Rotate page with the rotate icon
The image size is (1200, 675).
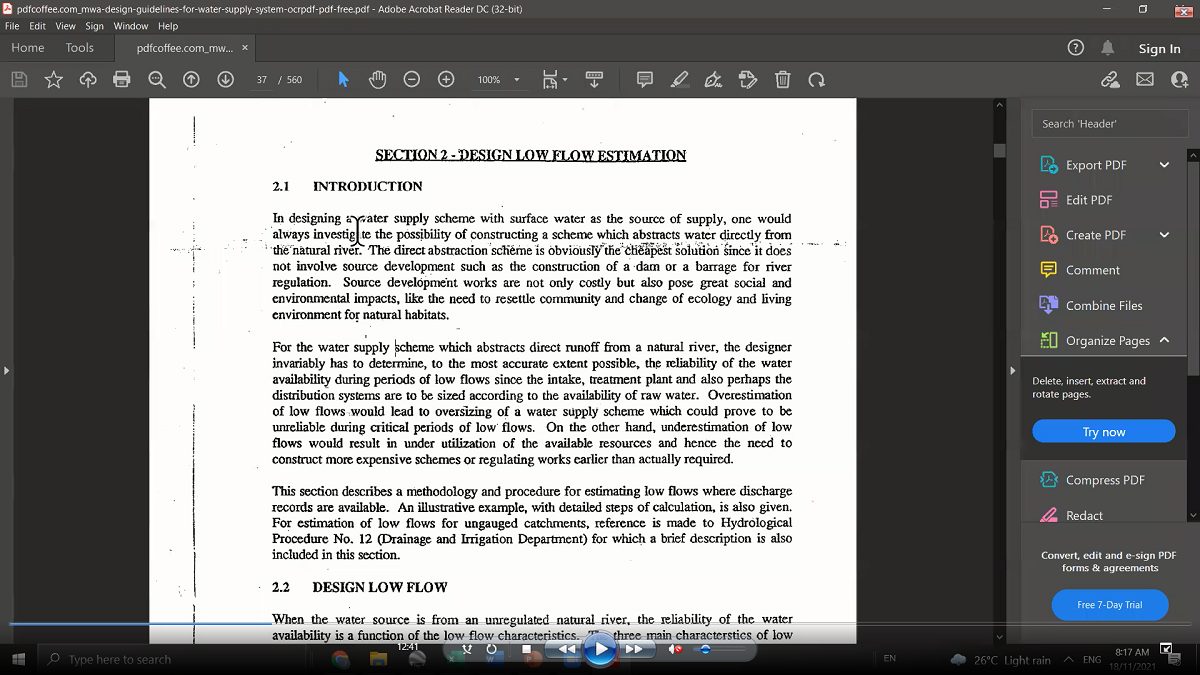[x=817, y=80]
